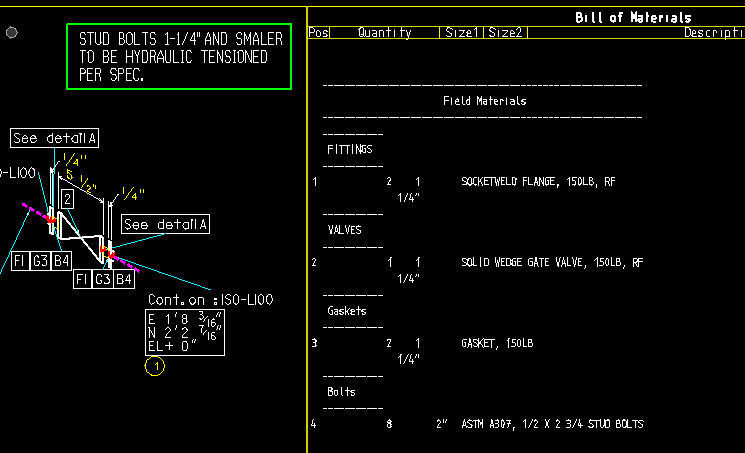Select the 1/4" size under the socketweld flange row
Image resolution: width=745 pixels, height=453 pixels.
tap(409, 198)
